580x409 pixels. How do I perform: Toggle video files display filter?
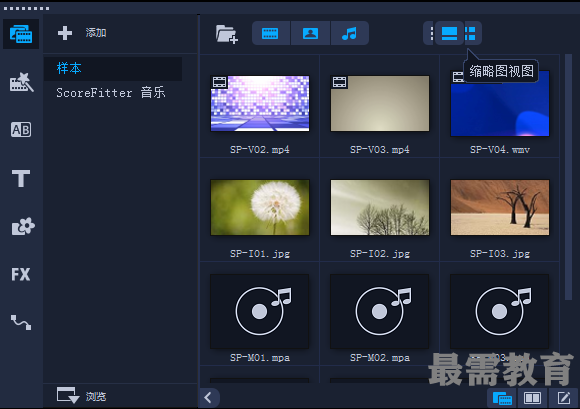tap(270, 33)
